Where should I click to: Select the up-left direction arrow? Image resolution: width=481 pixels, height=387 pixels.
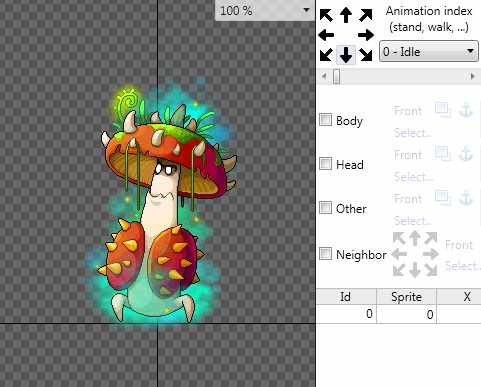[x=326, y=15]
